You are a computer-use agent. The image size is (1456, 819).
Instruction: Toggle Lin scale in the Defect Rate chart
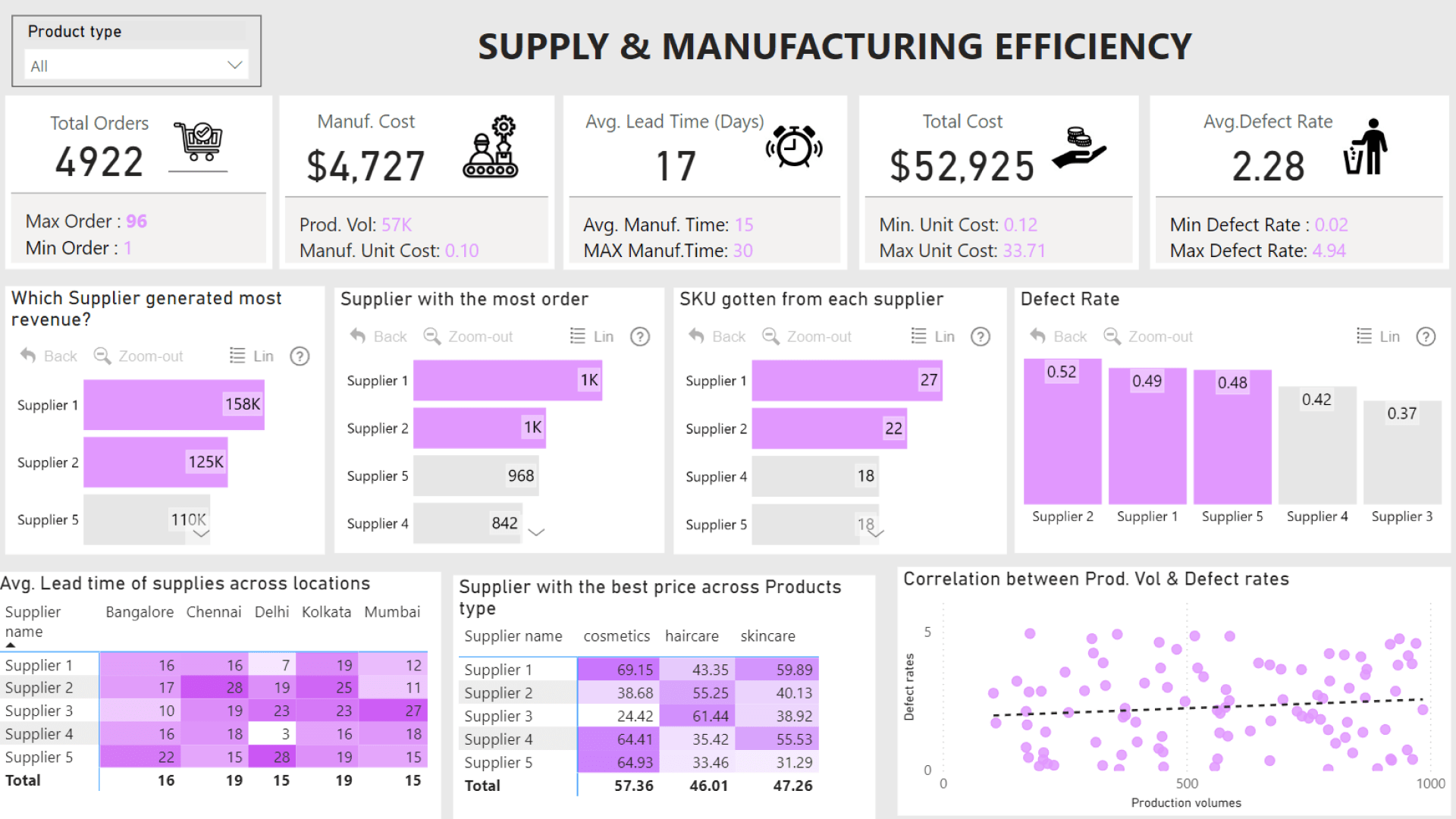coord(1378,336)
